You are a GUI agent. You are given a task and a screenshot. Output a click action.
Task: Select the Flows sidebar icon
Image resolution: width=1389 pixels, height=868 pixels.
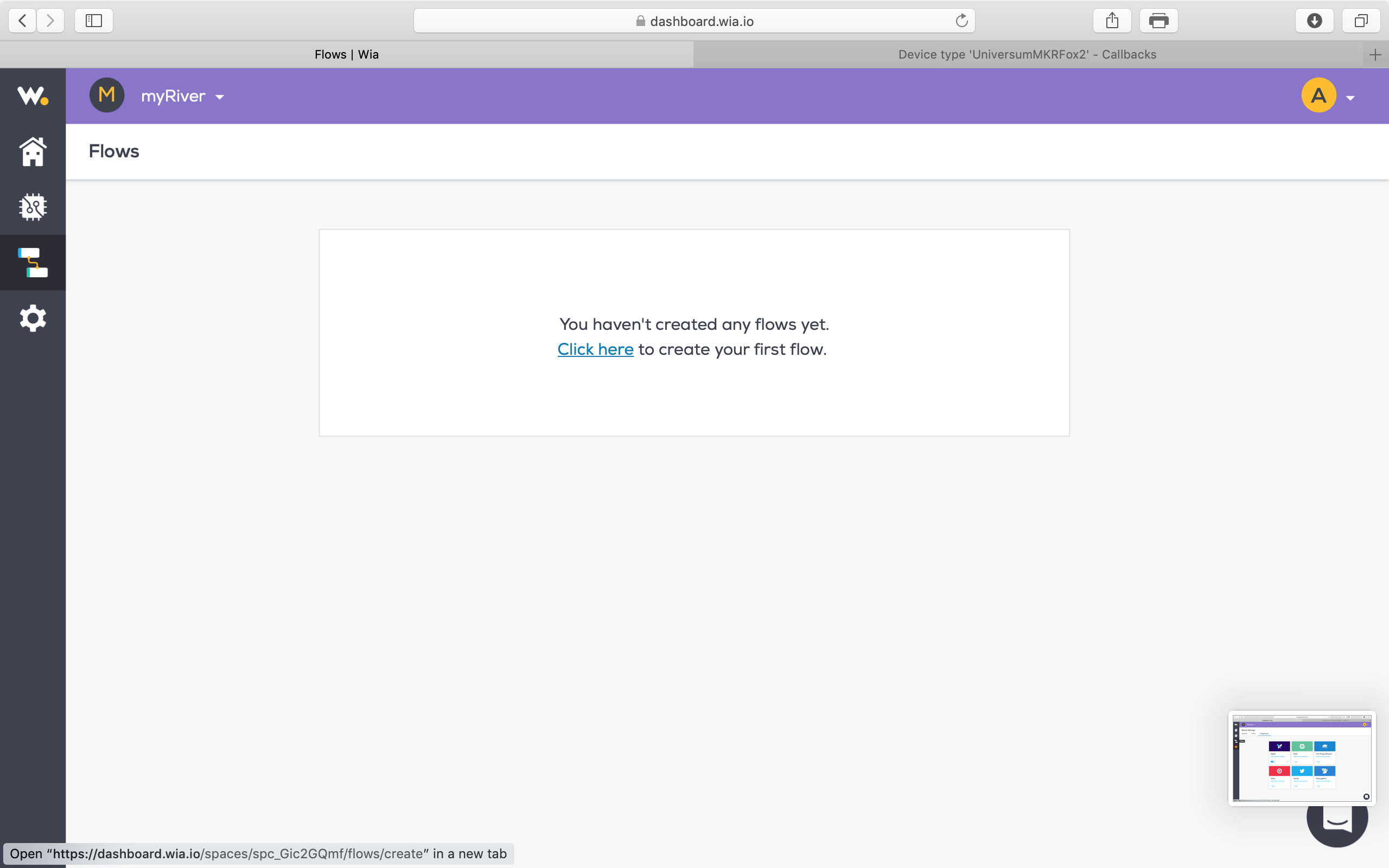pos(33,263)
